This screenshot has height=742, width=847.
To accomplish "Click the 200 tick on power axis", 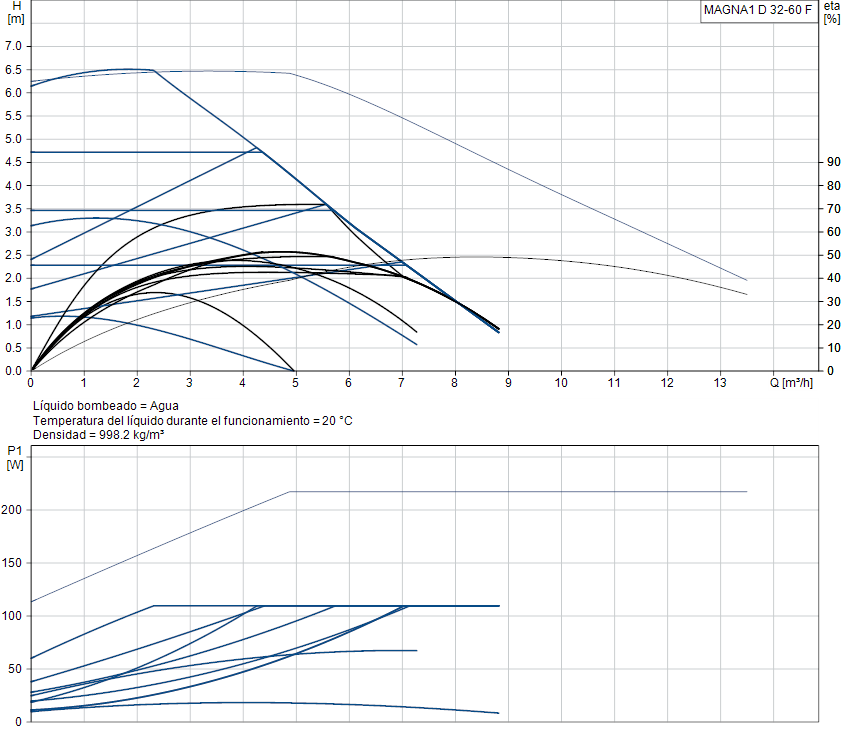I will point(11,510).
